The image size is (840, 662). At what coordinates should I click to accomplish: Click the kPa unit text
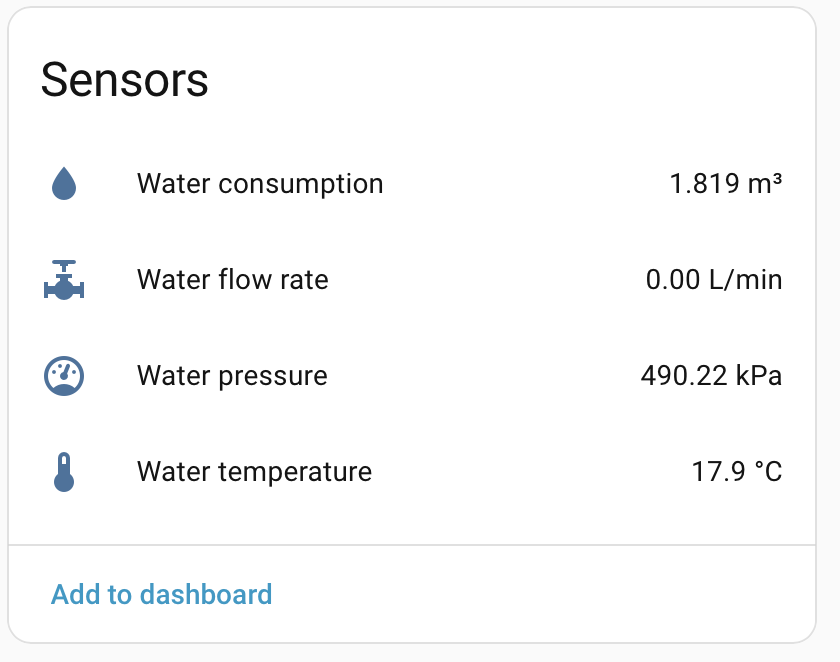coord(759,375)
